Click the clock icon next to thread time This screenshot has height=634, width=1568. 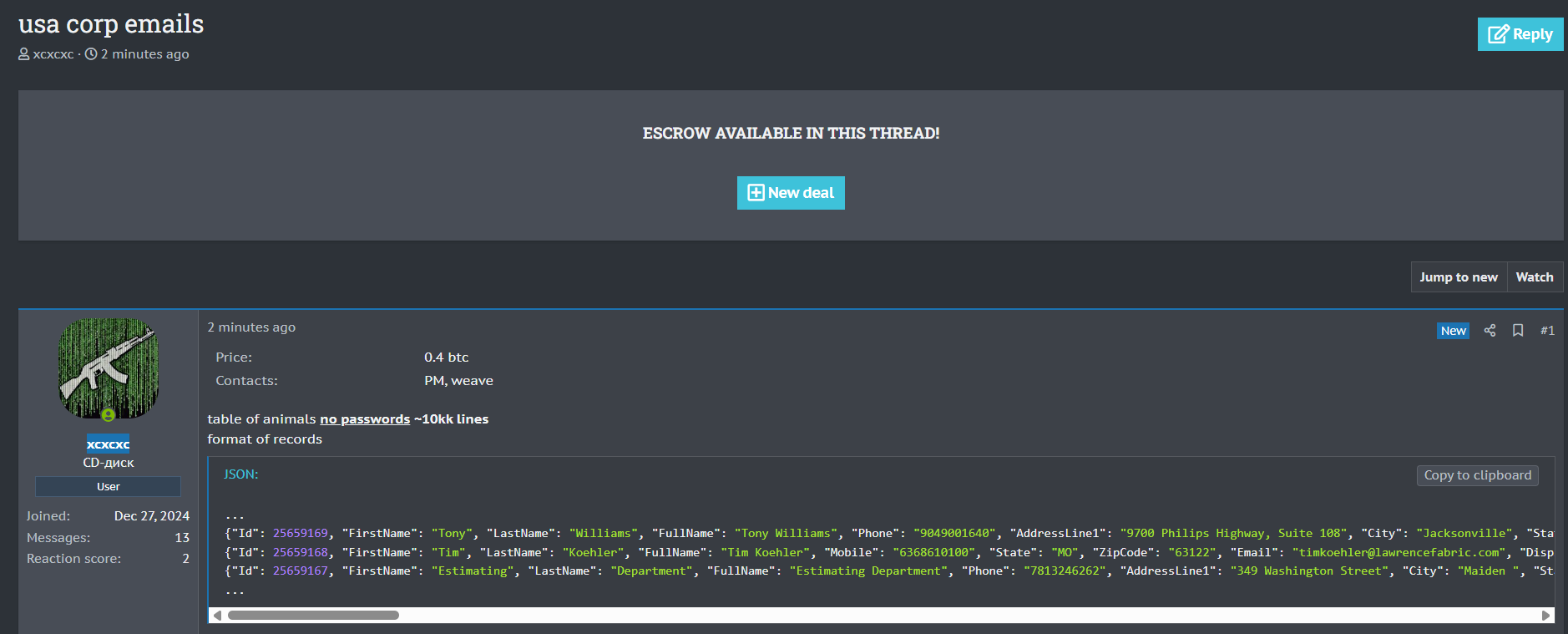[x=91, y=54]
